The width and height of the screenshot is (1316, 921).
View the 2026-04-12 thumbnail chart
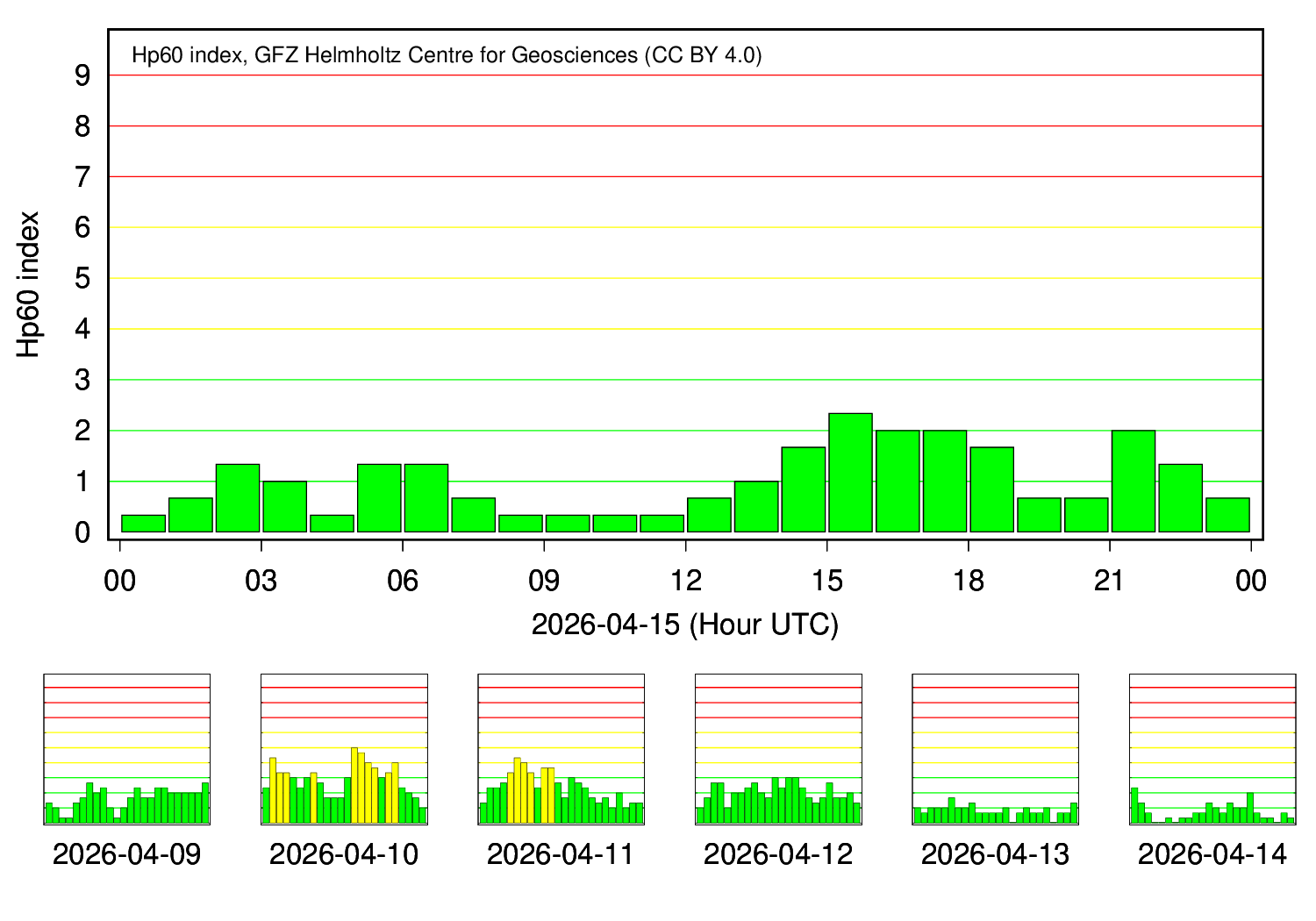tap(778, 749)
